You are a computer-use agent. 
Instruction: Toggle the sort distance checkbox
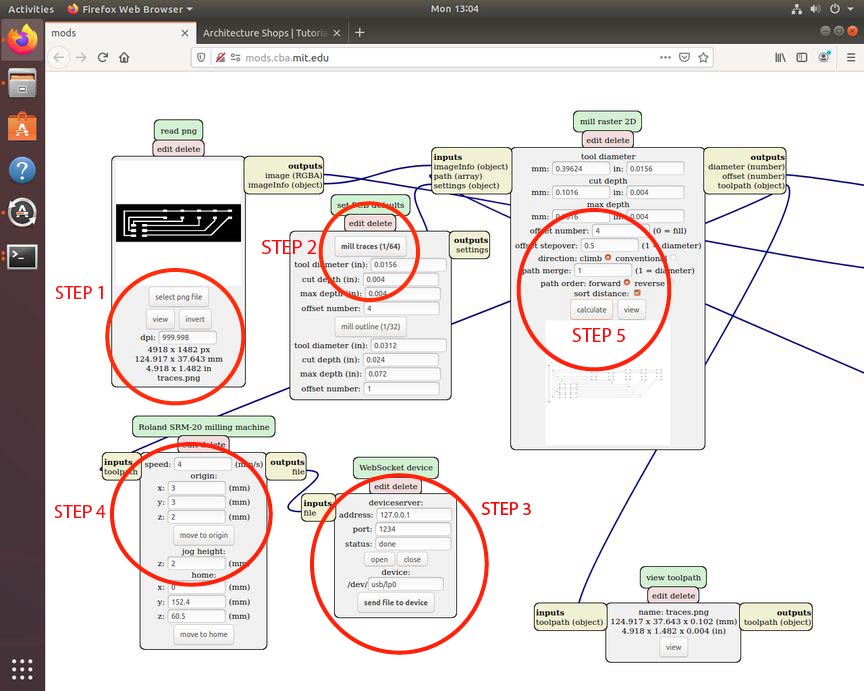click(x=637, y=294)
